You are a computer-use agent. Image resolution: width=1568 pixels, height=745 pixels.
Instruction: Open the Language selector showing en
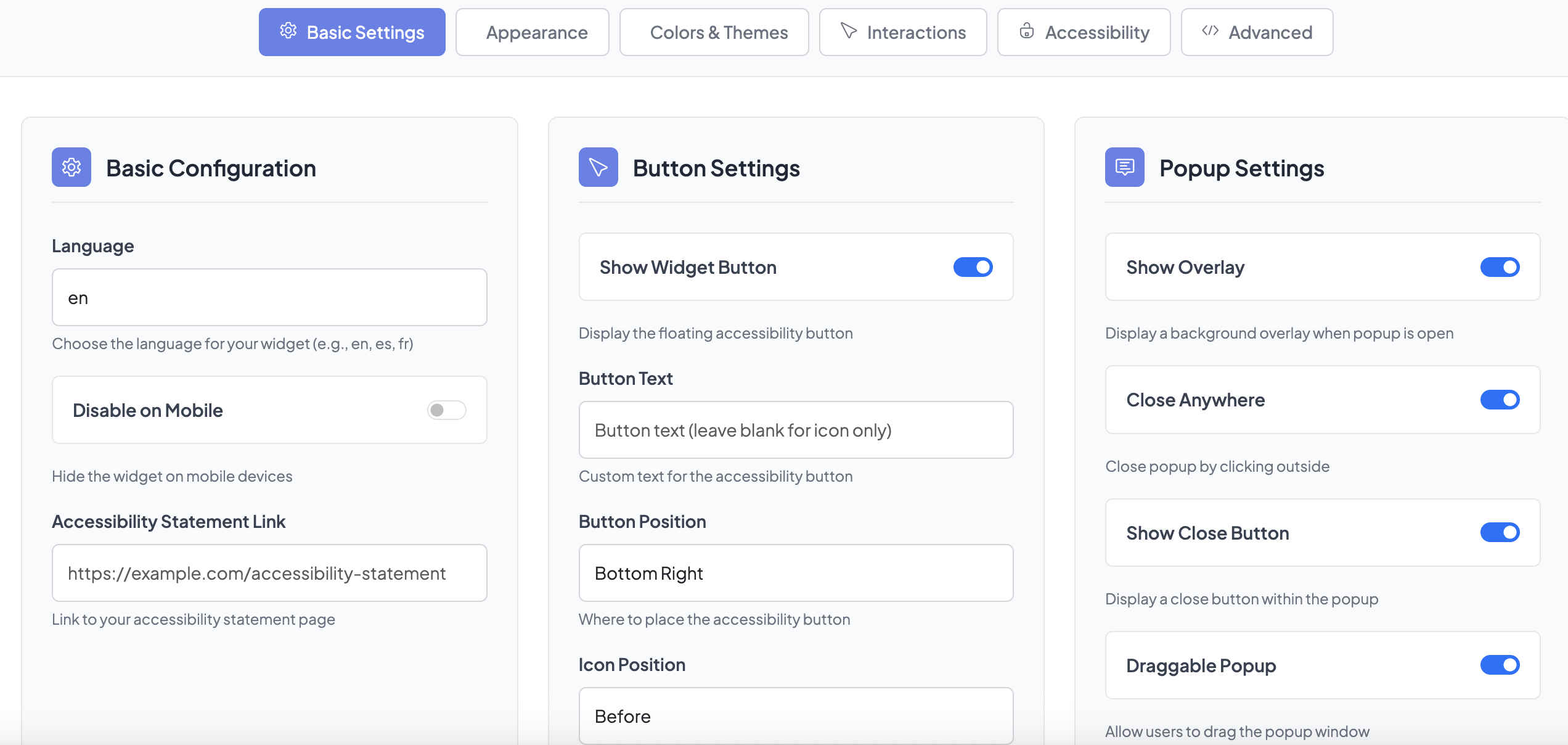269,297
